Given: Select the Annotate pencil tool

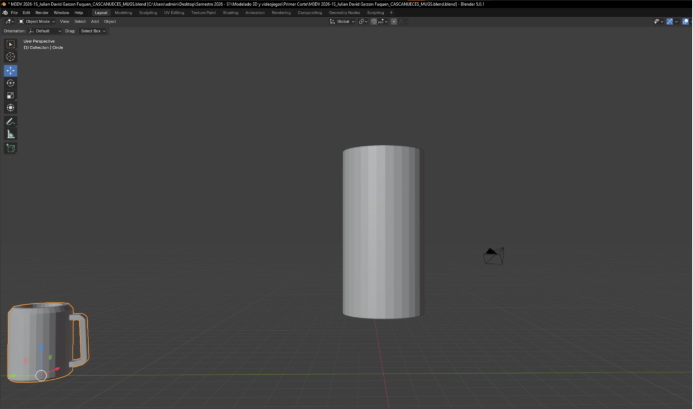Looking at the screenshot, I should [11, 122].
